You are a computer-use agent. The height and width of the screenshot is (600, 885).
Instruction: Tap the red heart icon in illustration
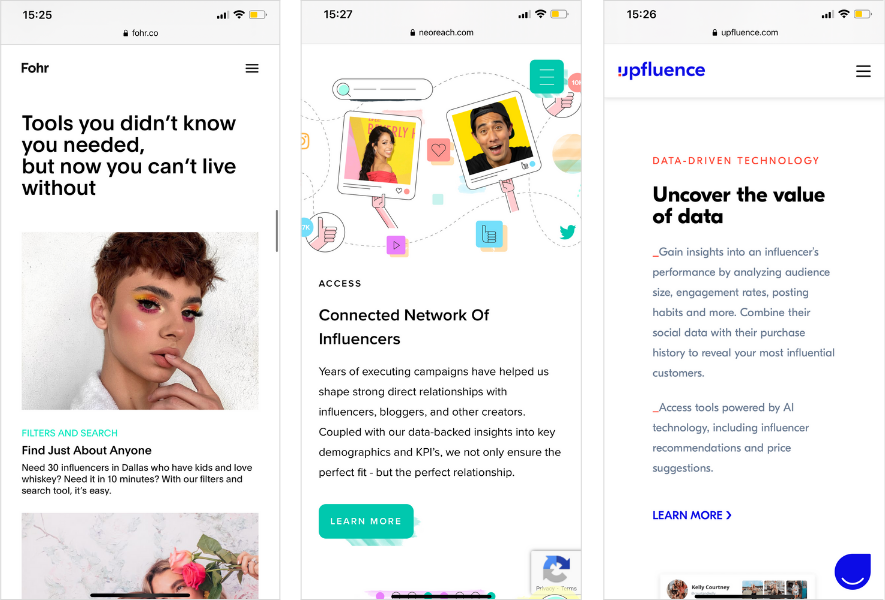pyautogui.click(x=439, y=150)
